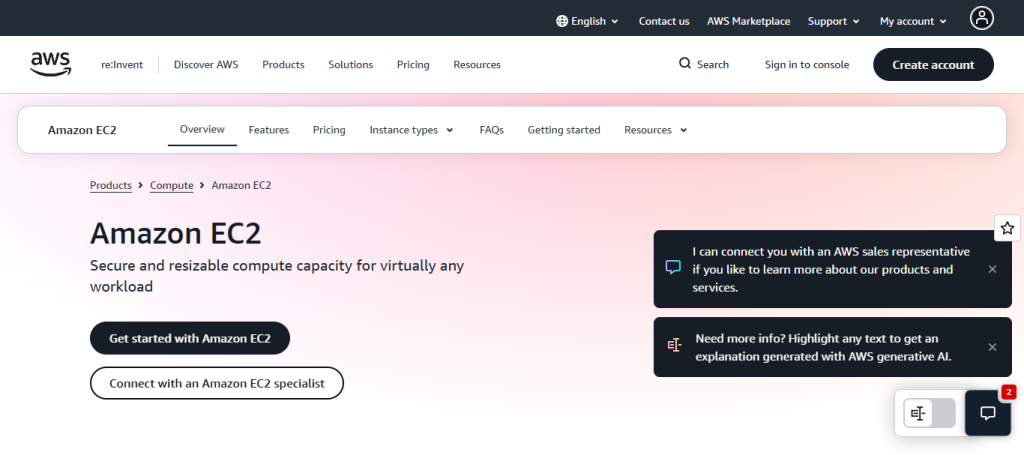Expand the Support menu
1024x455 pixels.
click(834, 21)
